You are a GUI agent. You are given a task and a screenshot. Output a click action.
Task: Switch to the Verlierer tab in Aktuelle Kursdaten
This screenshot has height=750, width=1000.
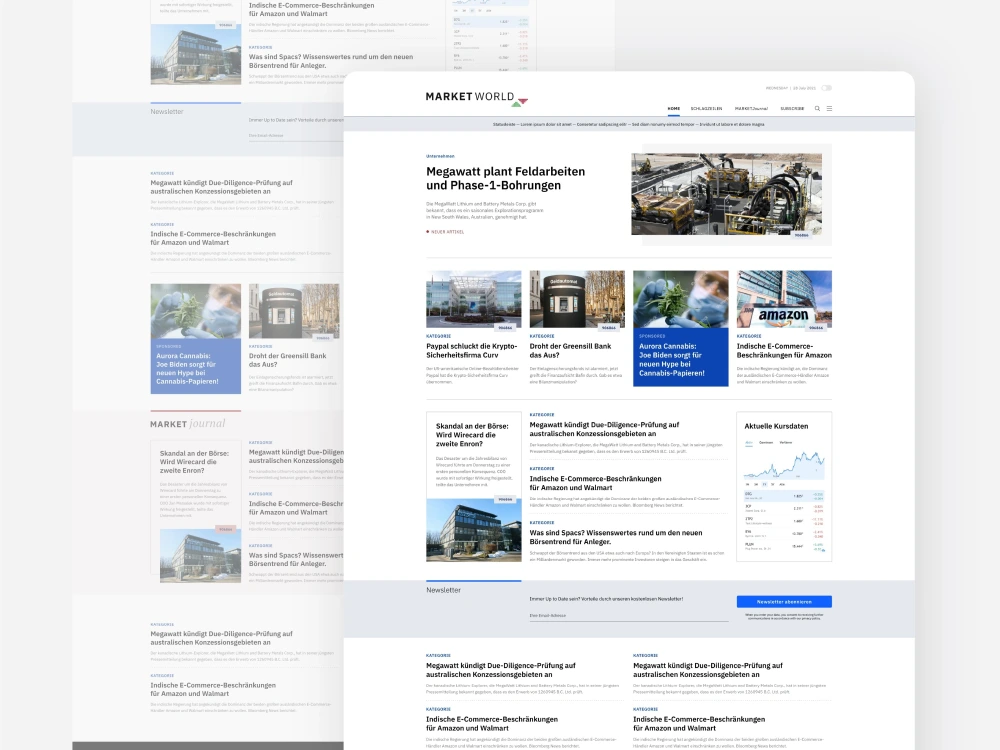coord(786,442)
